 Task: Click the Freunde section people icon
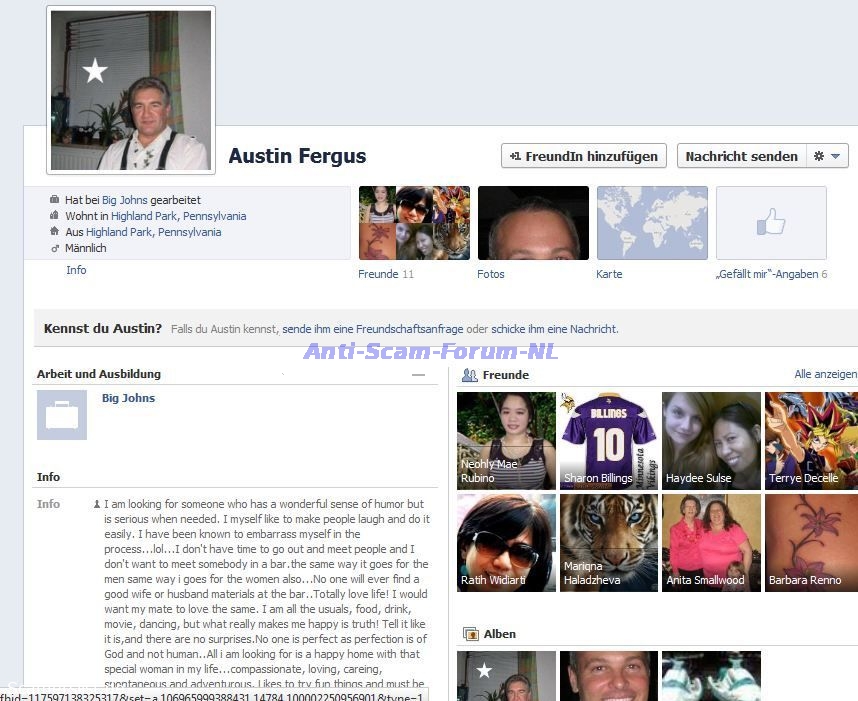[469, 375]
